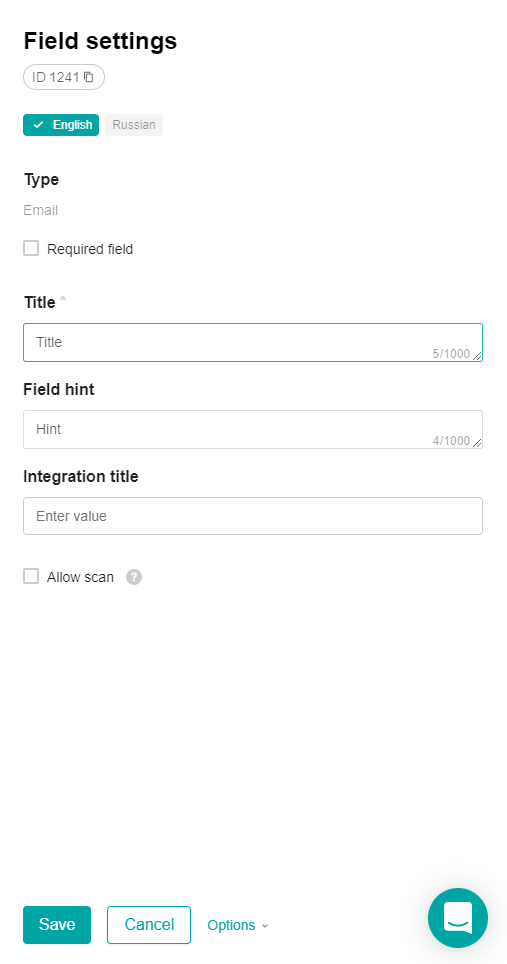Save the field settings
Screen dimensions: 507x964
[57, 925]
